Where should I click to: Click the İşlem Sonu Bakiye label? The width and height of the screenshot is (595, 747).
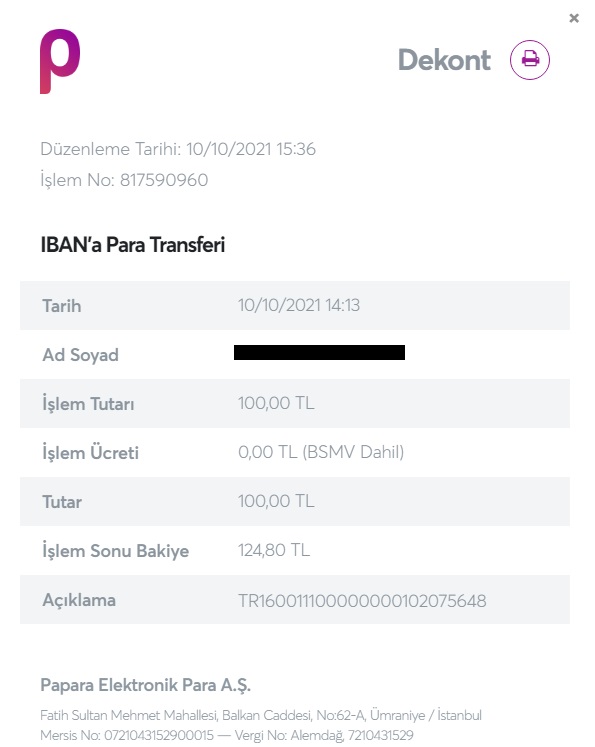pos(116,551)
